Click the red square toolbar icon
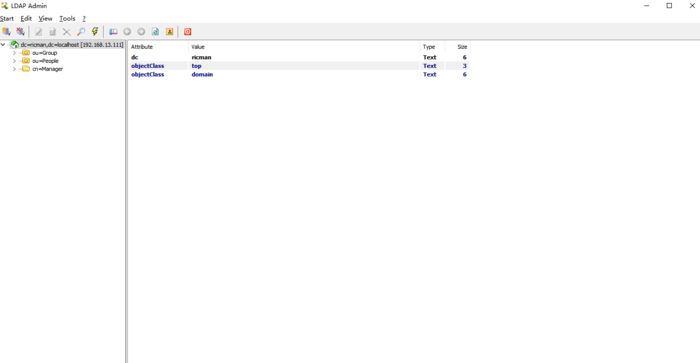The width and height of the screenshot is (700, 363). (x=188, y=32)
